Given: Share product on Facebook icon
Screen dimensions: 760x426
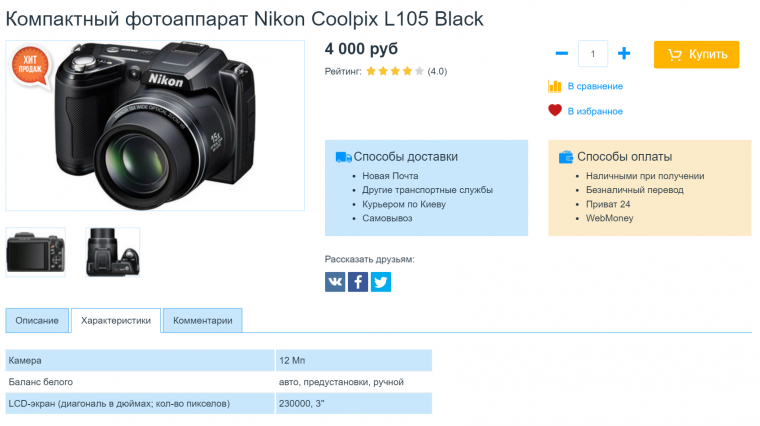Looking at the screenshot, I should [357, 282].
